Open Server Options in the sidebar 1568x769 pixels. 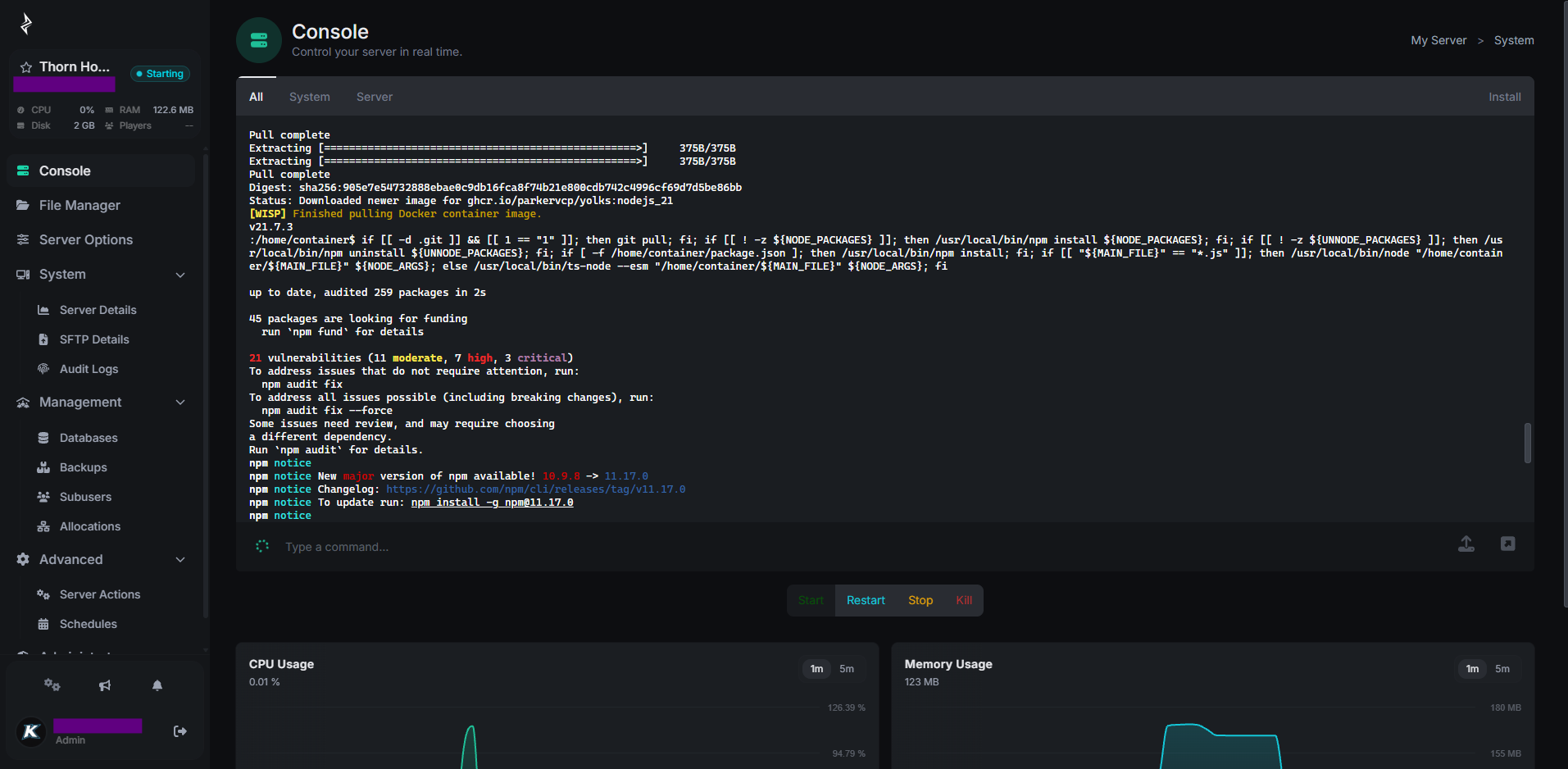click(x=101, y=239)
